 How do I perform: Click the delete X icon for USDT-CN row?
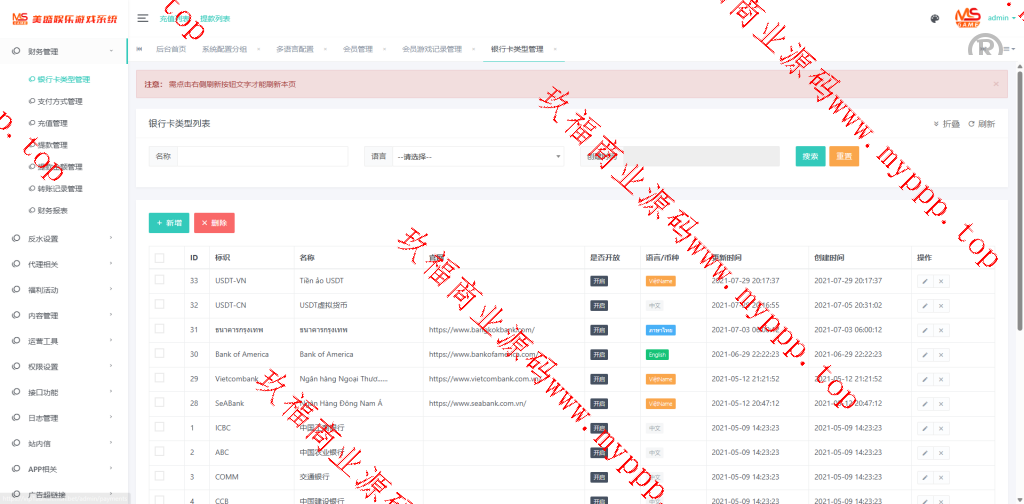click(941, 305)
